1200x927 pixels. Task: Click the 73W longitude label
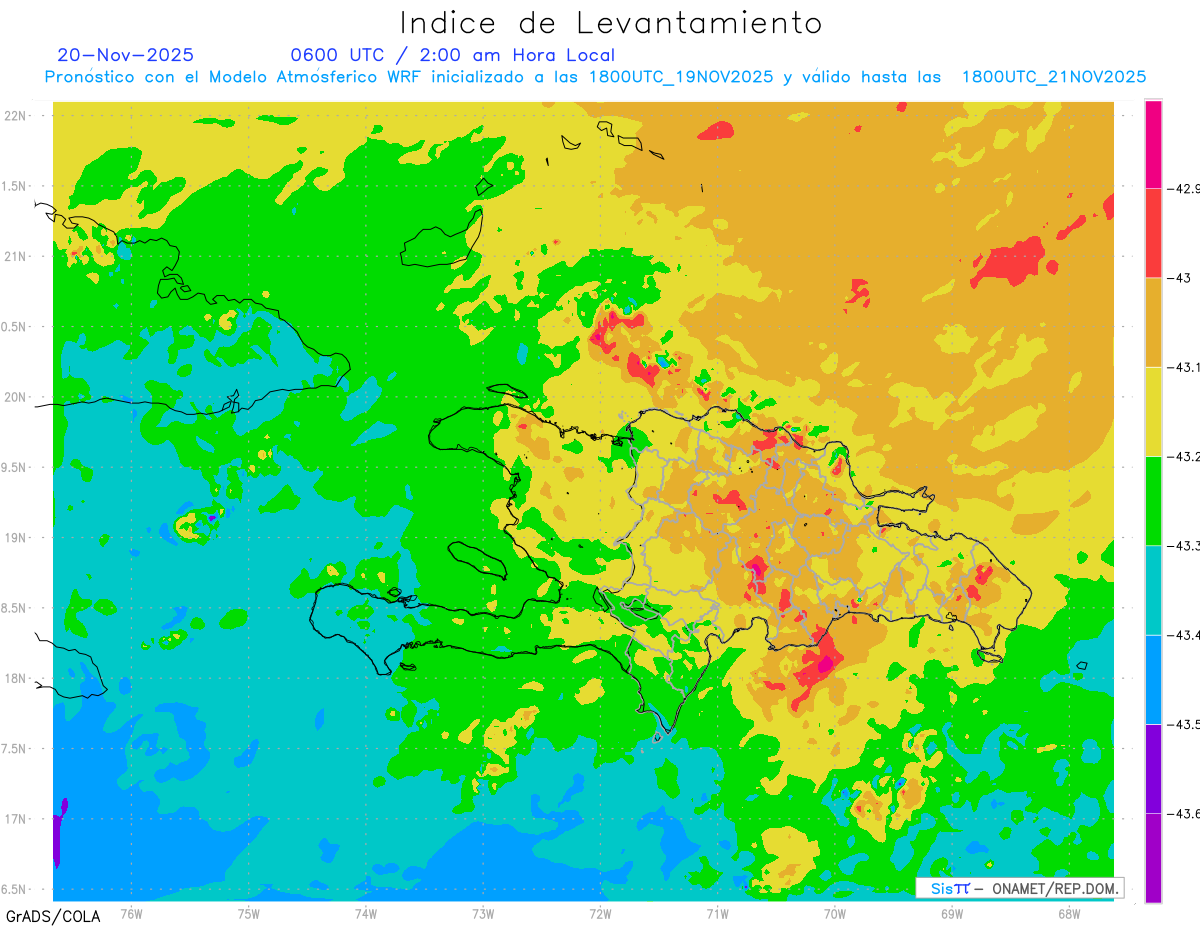[x=483, y=914]
